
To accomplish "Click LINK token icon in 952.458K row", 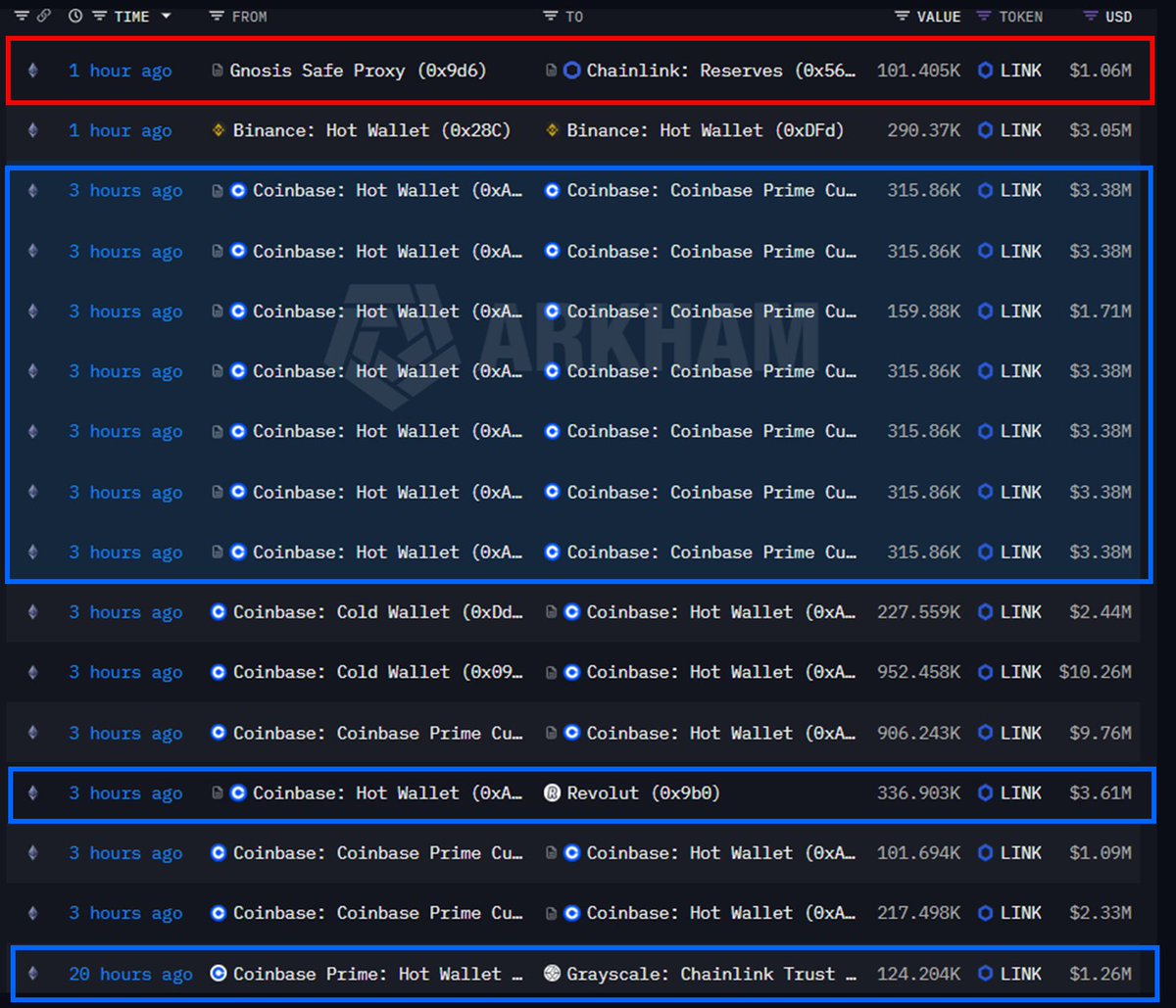I will click(985, 672).
